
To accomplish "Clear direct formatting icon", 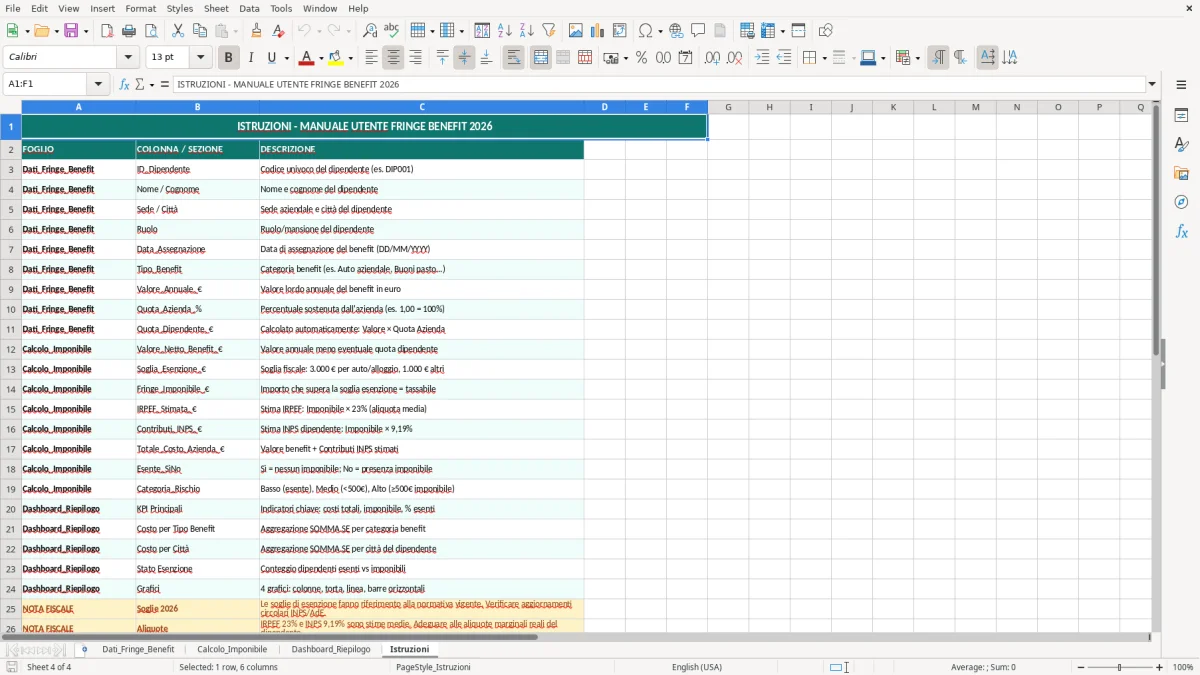I will click(279, 31).
